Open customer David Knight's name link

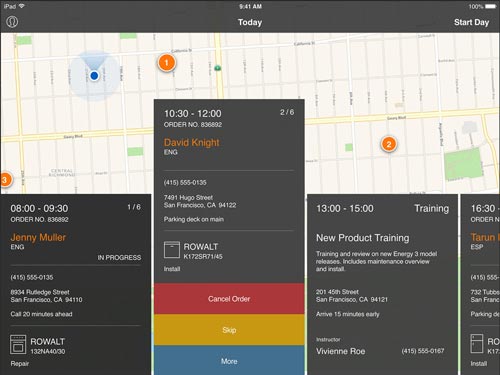pyautogui.click(x=192, y=142)
